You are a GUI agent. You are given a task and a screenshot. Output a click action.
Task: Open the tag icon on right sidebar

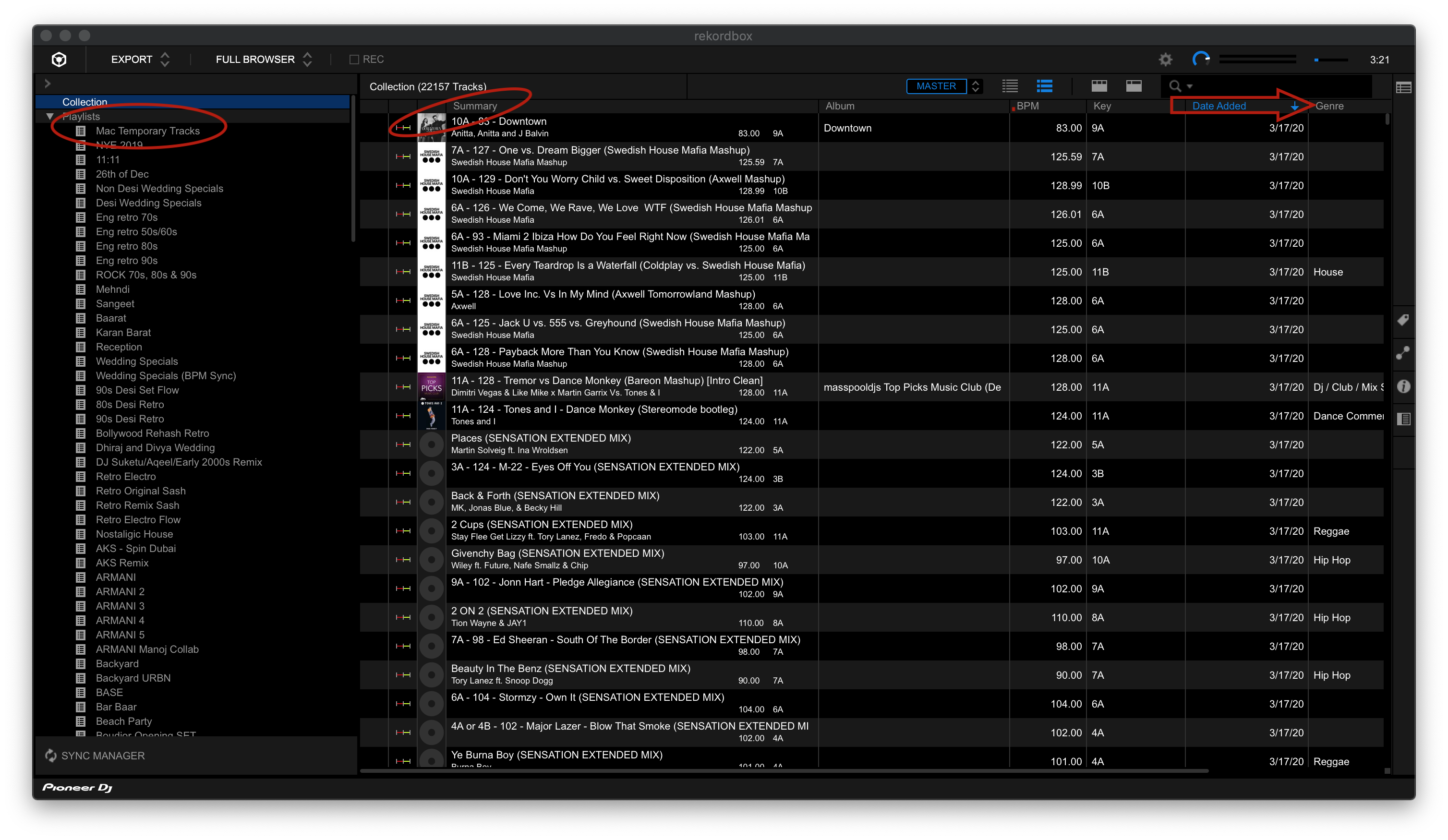[1402, 321]
